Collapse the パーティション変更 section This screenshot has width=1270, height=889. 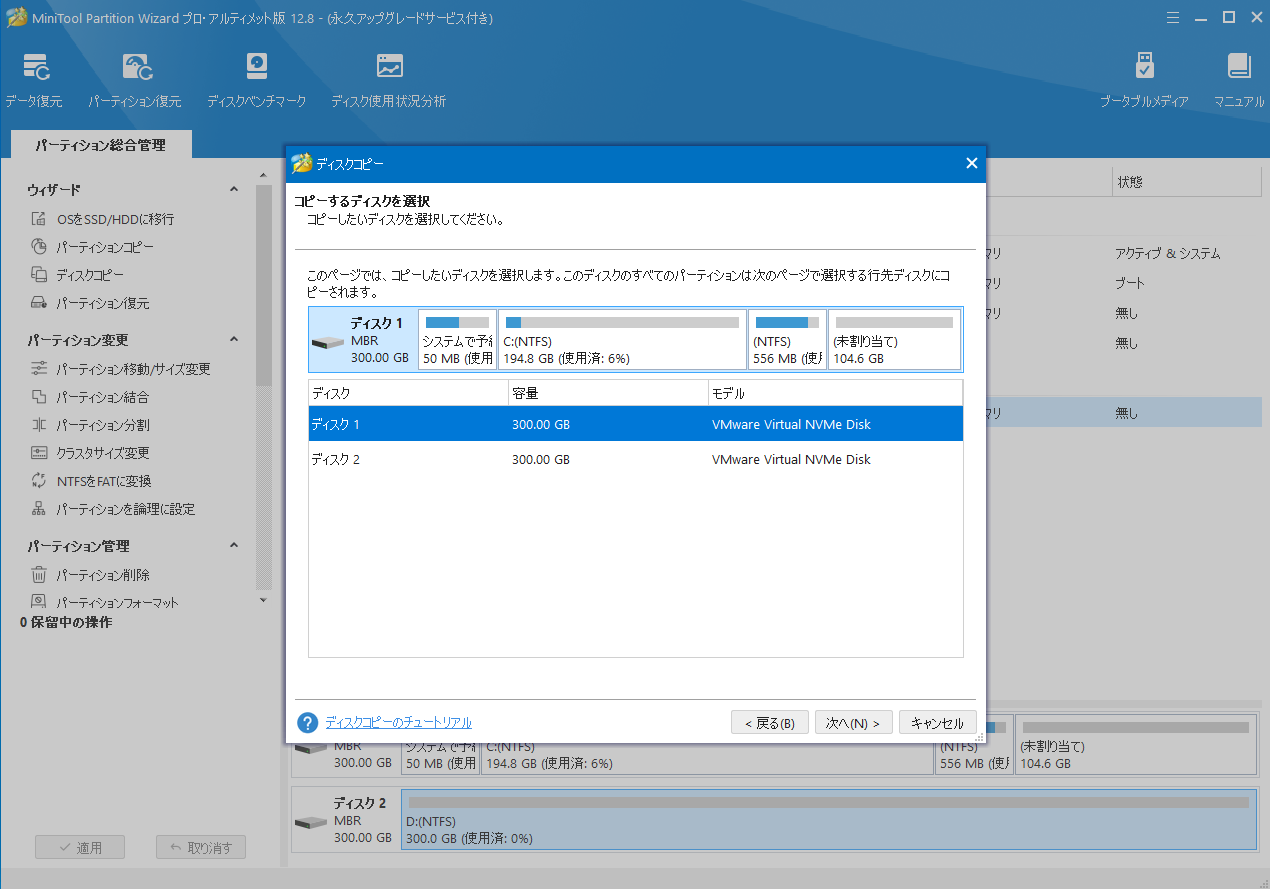tap(233, 338)
